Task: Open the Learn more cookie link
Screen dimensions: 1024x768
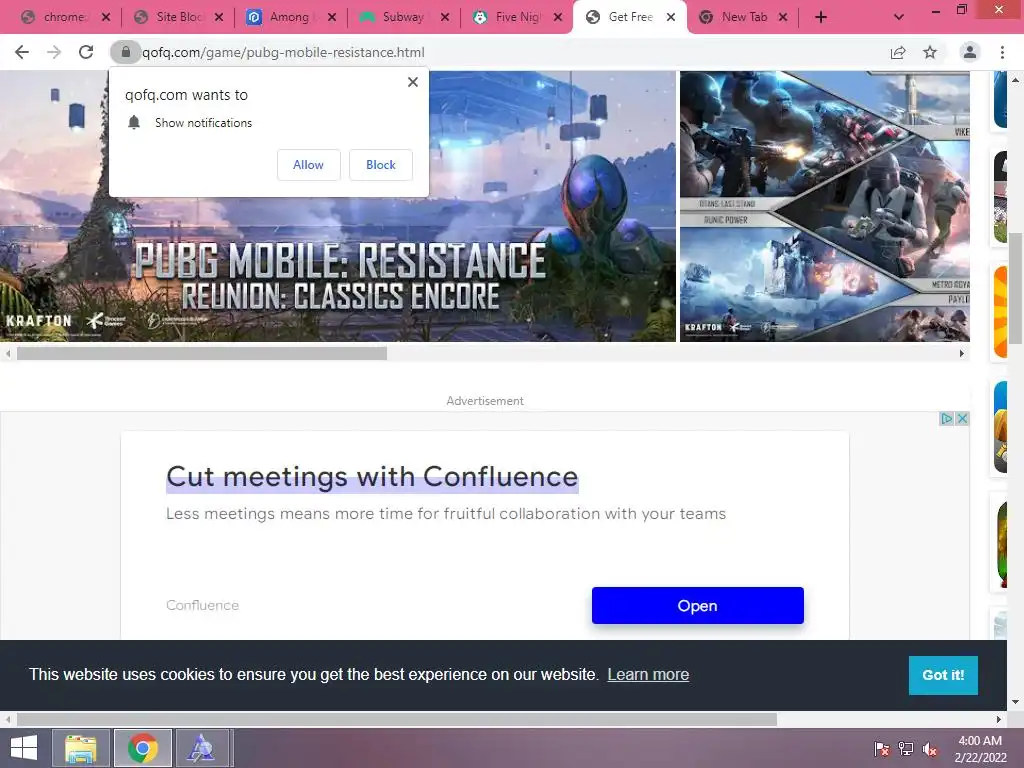Action: coord(648,675)
